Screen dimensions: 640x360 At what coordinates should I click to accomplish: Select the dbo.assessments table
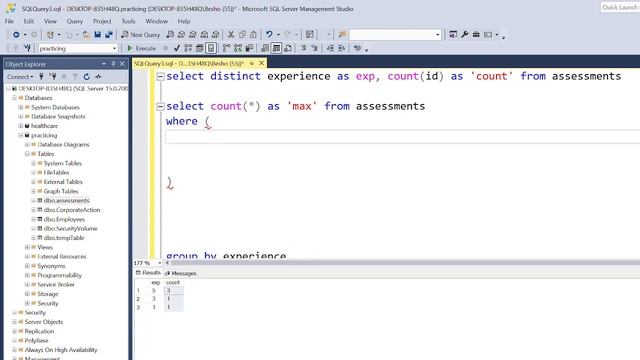click(67, 200)
